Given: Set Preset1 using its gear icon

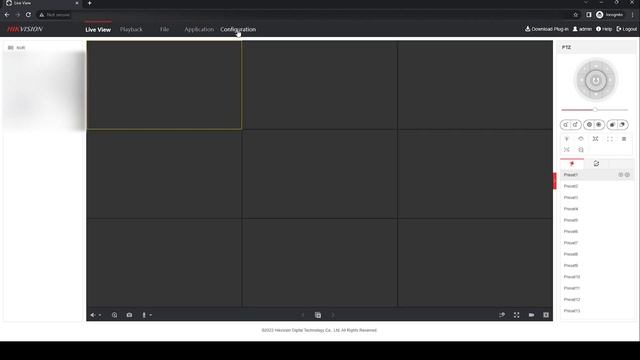Looking at the screenshot, I should [x=627, y=175].
